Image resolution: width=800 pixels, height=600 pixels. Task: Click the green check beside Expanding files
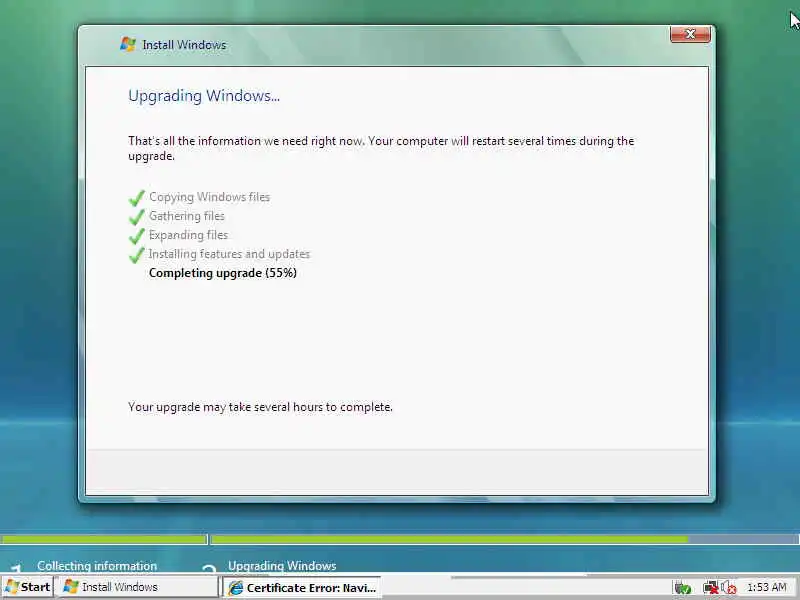coord(137,236)
